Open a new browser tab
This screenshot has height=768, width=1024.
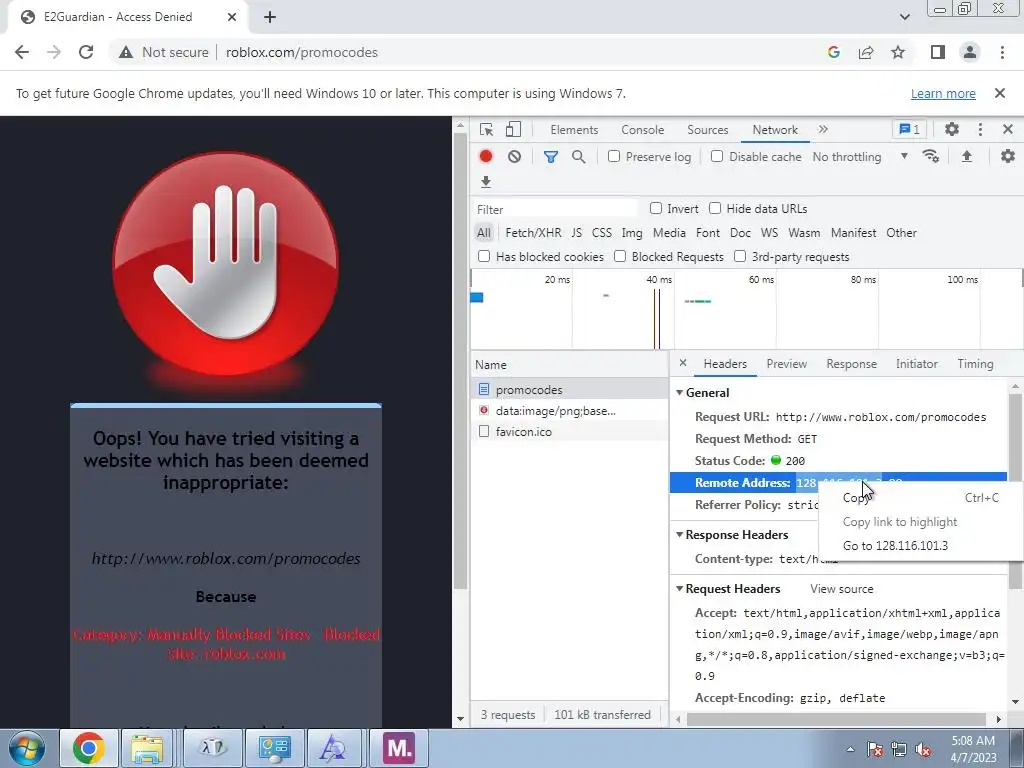click(270, 17)
